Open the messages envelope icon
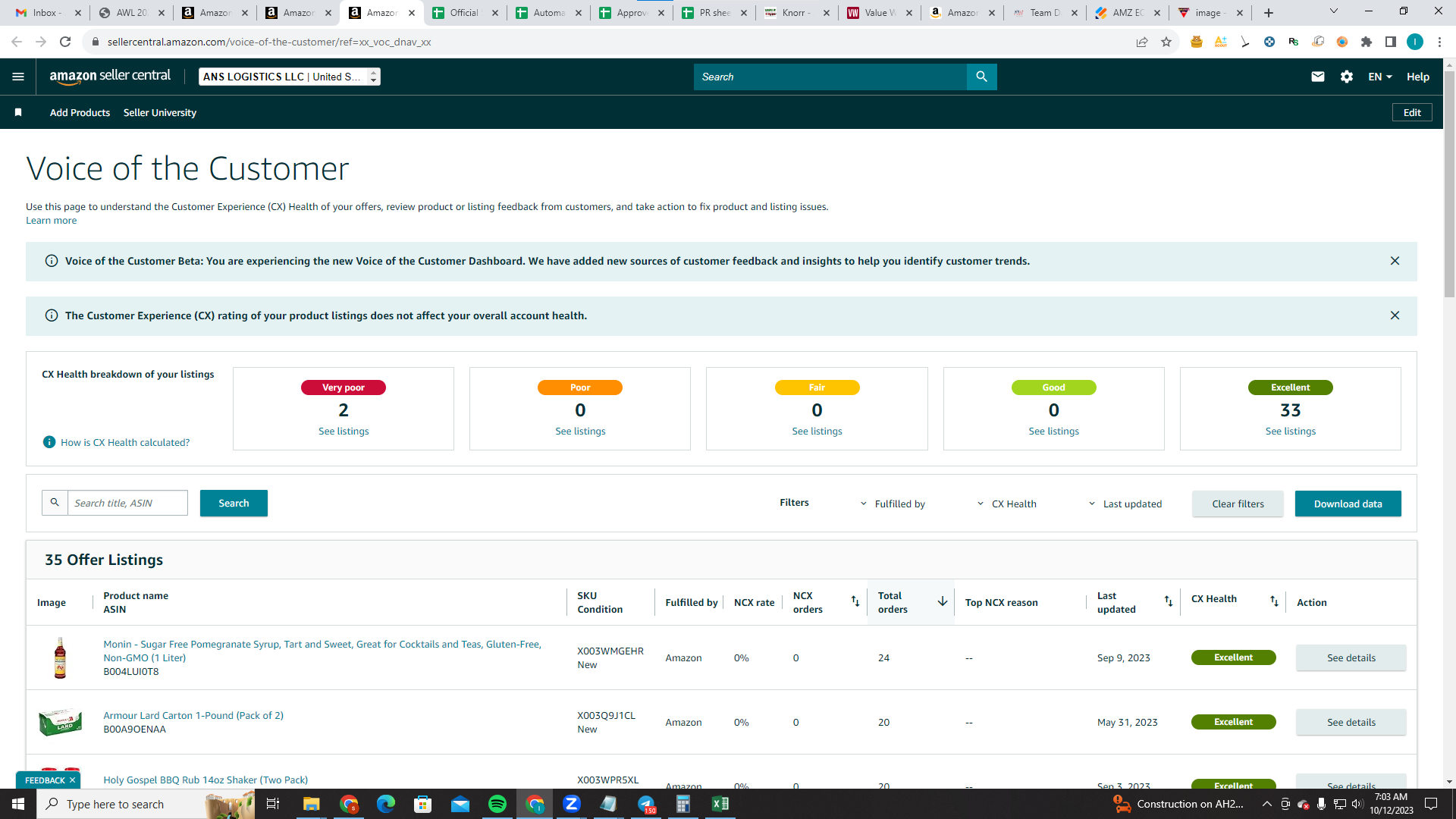 (x=1318, y=77)
